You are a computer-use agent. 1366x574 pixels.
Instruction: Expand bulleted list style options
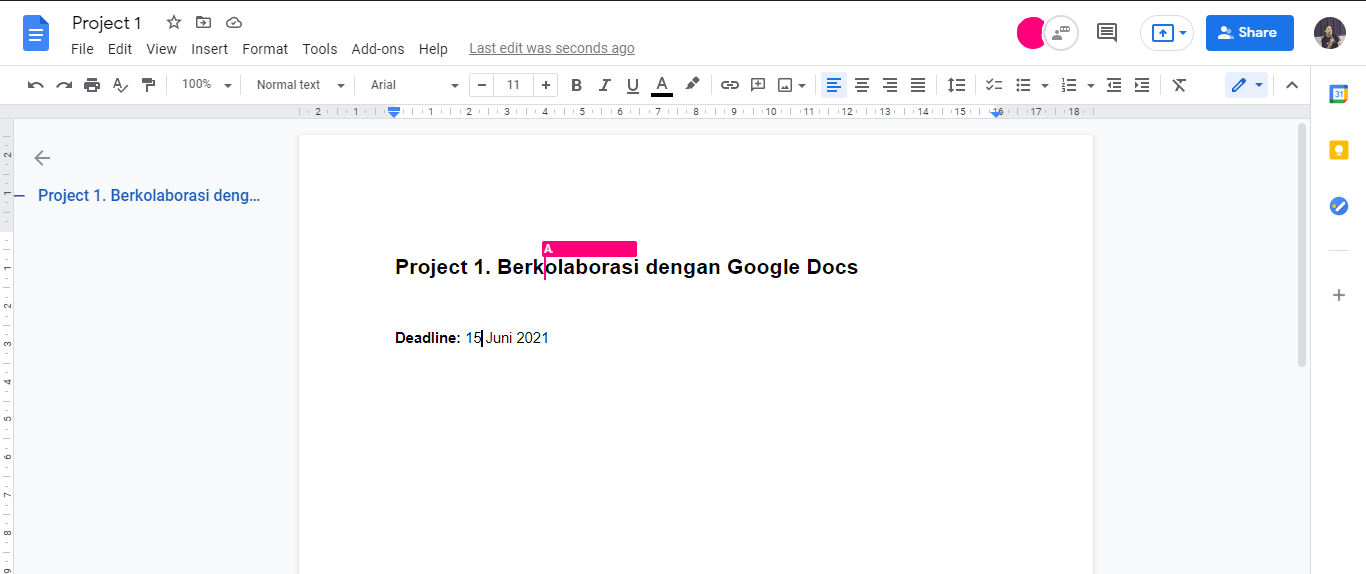(x=1044, y=86)
